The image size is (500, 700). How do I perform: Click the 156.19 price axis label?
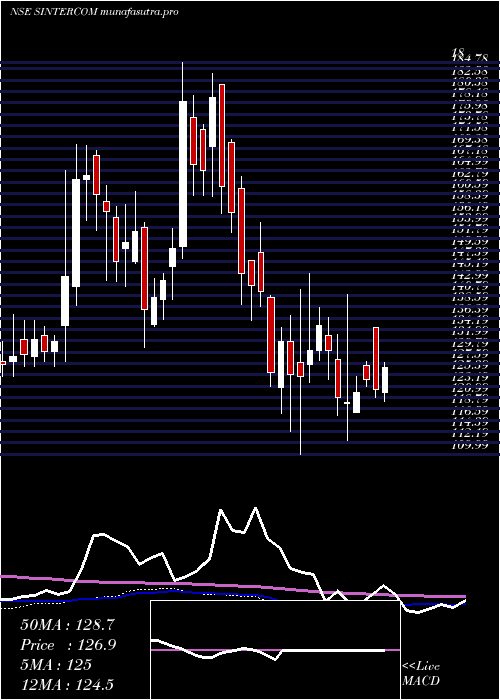[x=471, y=207]
